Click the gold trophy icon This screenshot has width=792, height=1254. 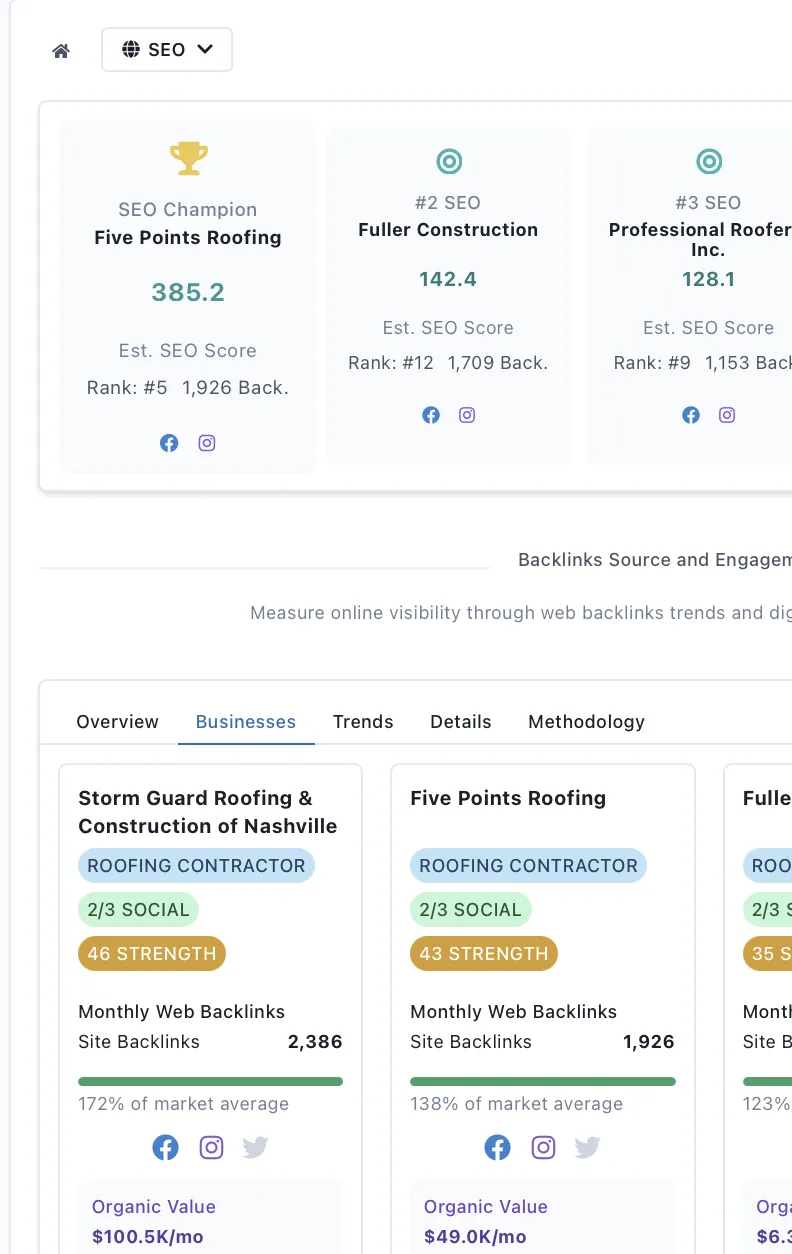coord(188,158)
